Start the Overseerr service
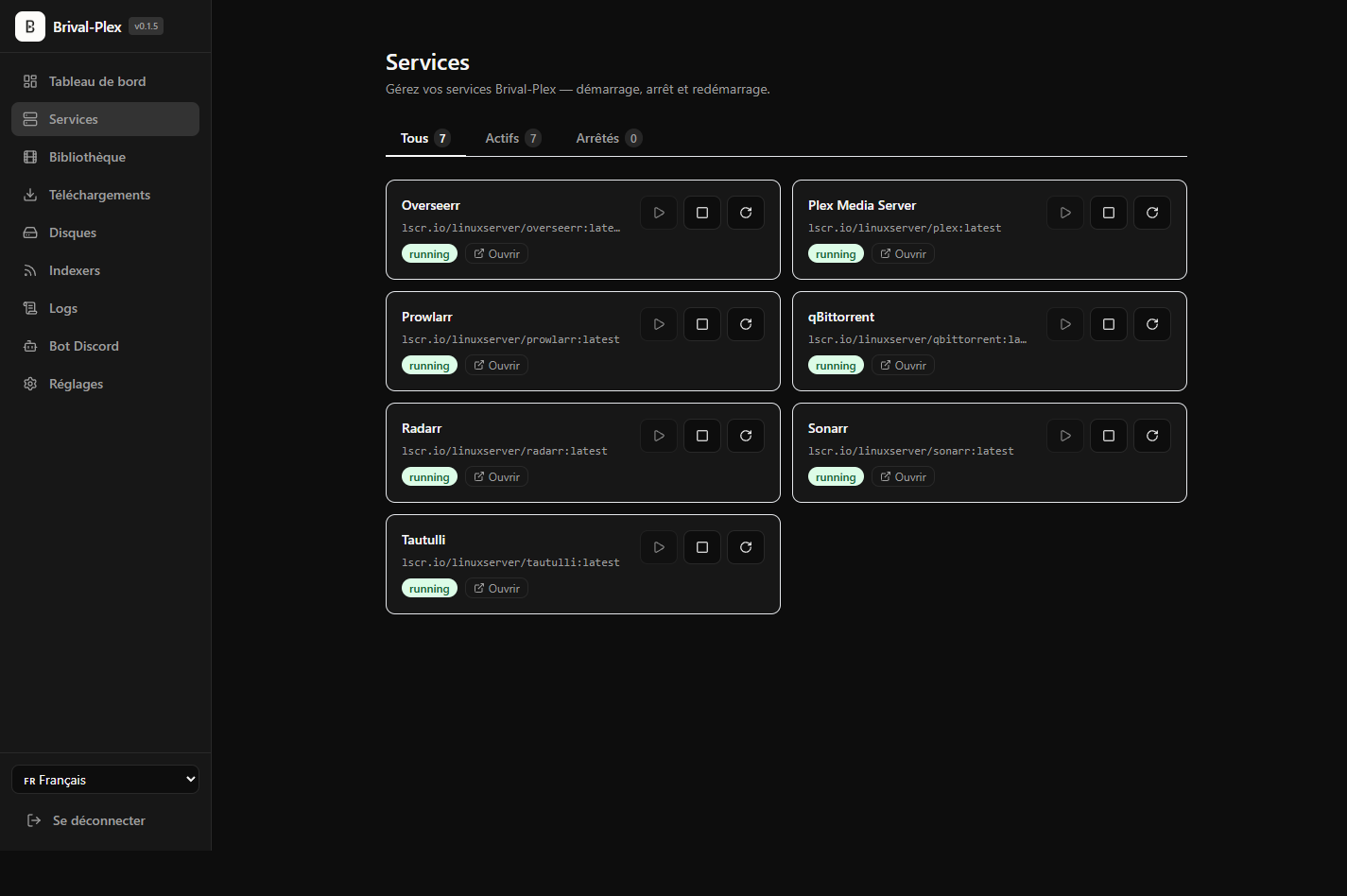The image size is (1347, 896). point(659,213)
